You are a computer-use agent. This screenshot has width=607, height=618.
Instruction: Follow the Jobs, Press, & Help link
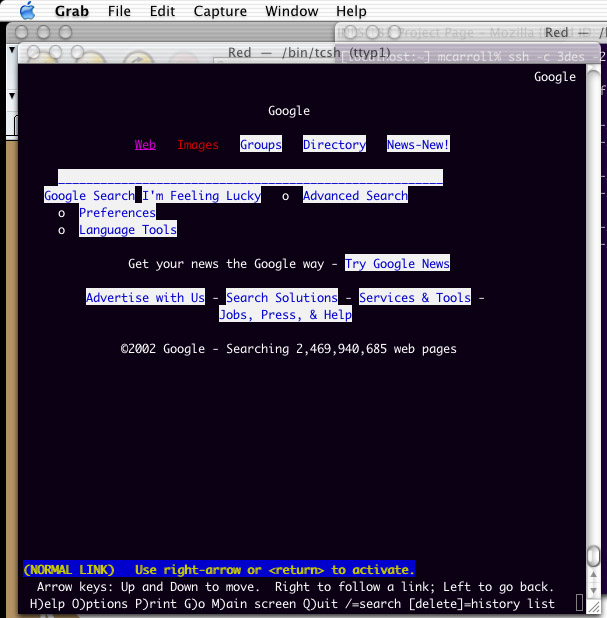click(x=285, y=314)
